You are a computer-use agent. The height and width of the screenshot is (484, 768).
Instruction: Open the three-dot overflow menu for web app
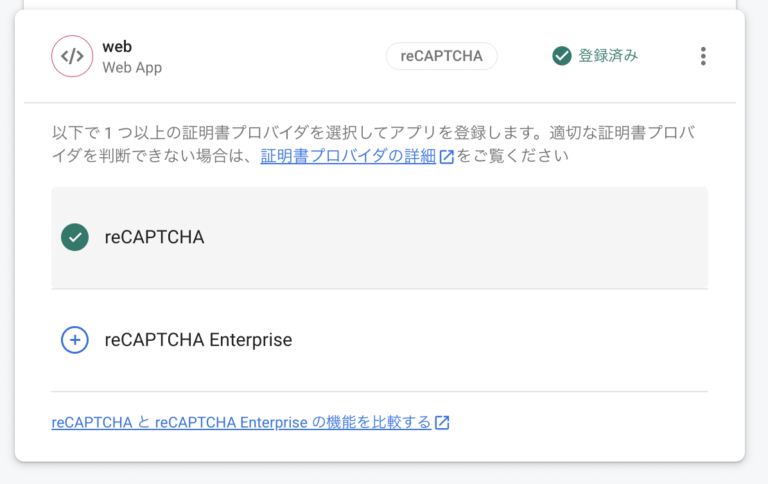click(703, 56)
